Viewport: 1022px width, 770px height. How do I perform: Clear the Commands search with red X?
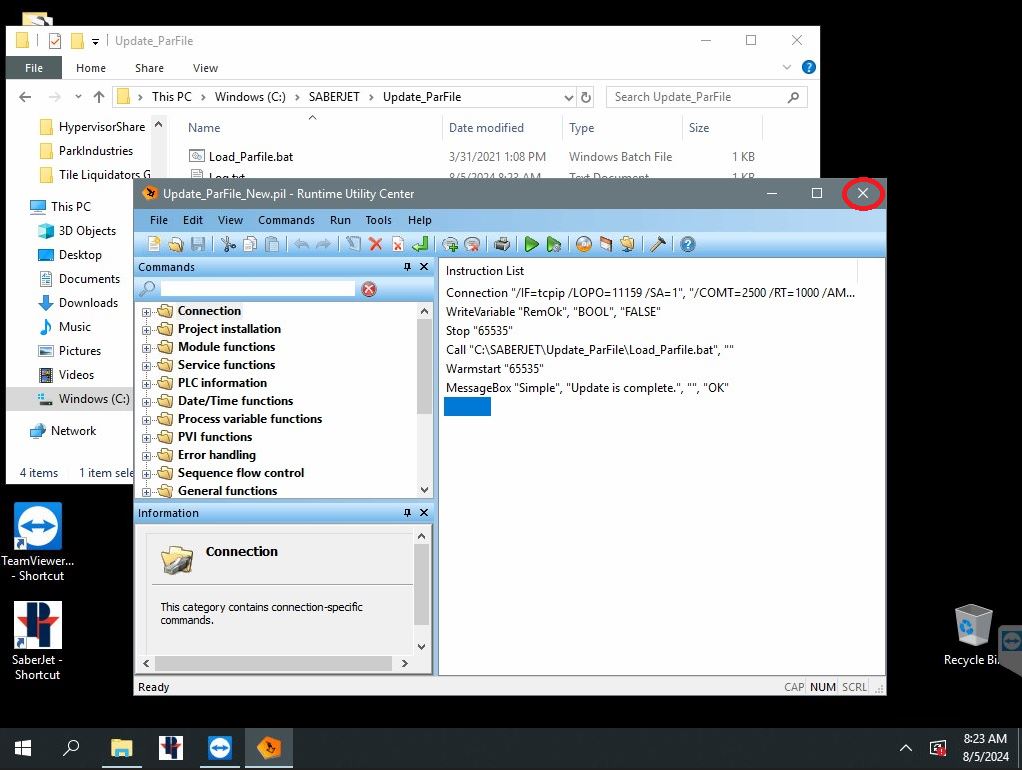click(369, 289)
